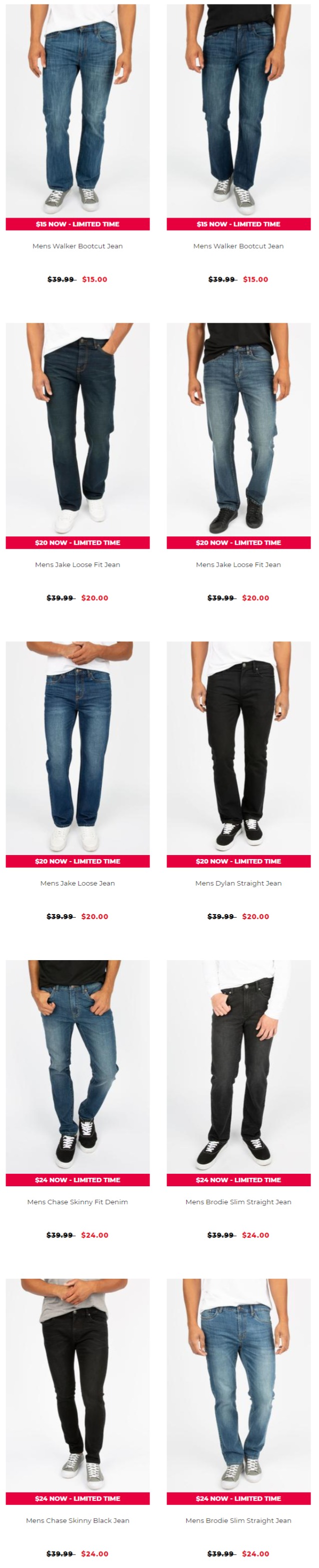The width and height of the screenshot is (319, 1568).
Task: Select dark-wash Jake Loose Fit Jean photo
Action: 78,430
